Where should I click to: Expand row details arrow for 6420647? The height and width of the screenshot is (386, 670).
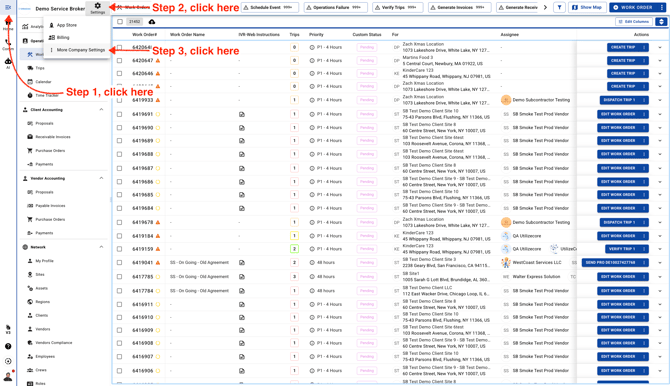coord(660,61)
